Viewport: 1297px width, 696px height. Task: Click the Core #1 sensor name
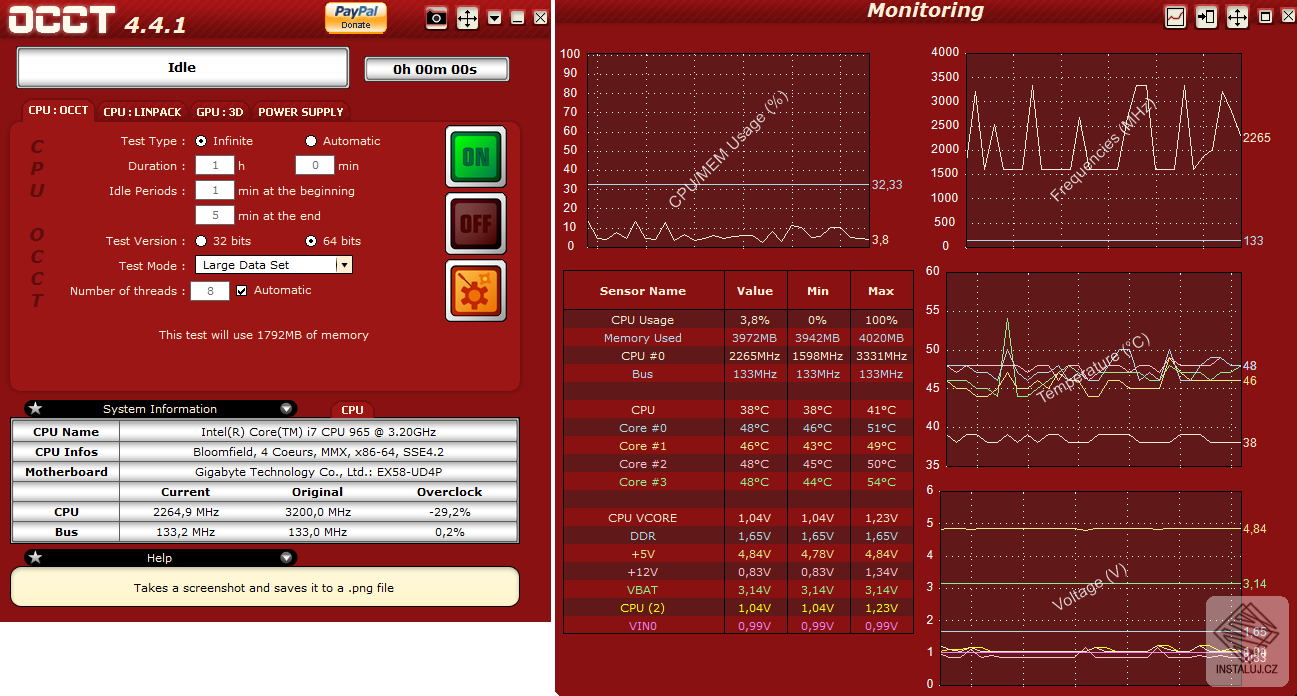click(x=642, y=446)
